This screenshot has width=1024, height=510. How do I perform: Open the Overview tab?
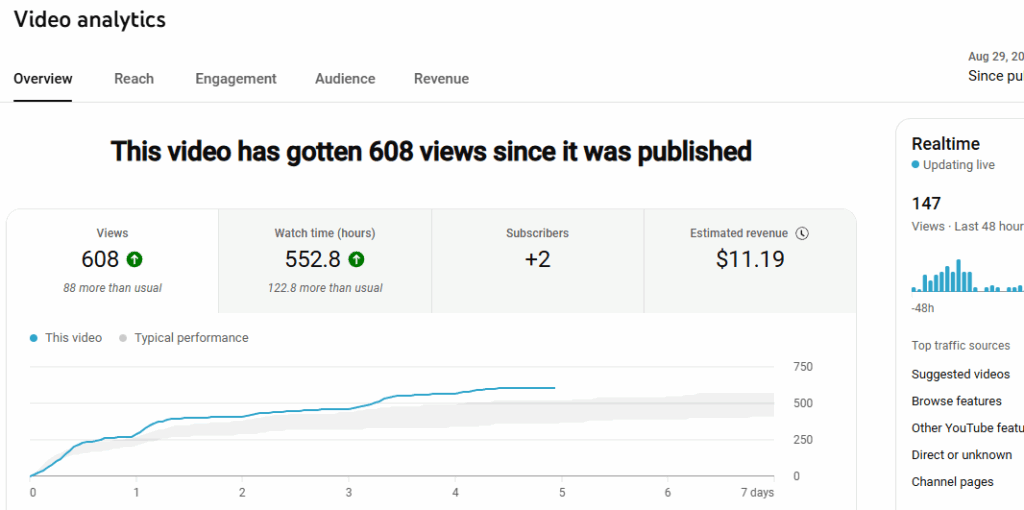[x=43, y=79]
